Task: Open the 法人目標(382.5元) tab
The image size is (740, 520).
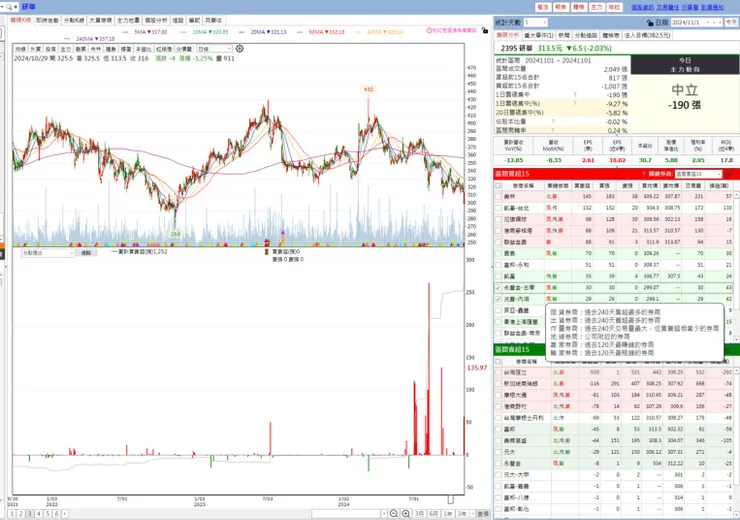Action: point(647,35)
